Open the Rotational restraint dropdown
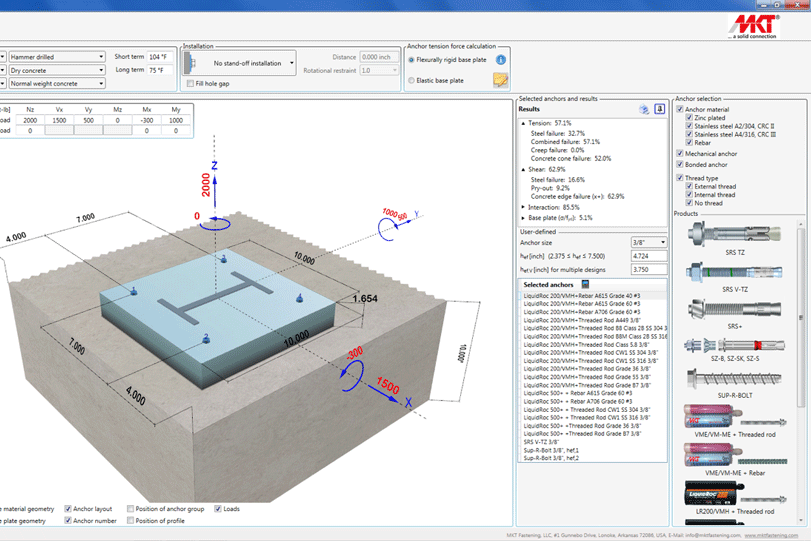The width and height of the screenshot is (811, 541). click(x=379, y=70)
